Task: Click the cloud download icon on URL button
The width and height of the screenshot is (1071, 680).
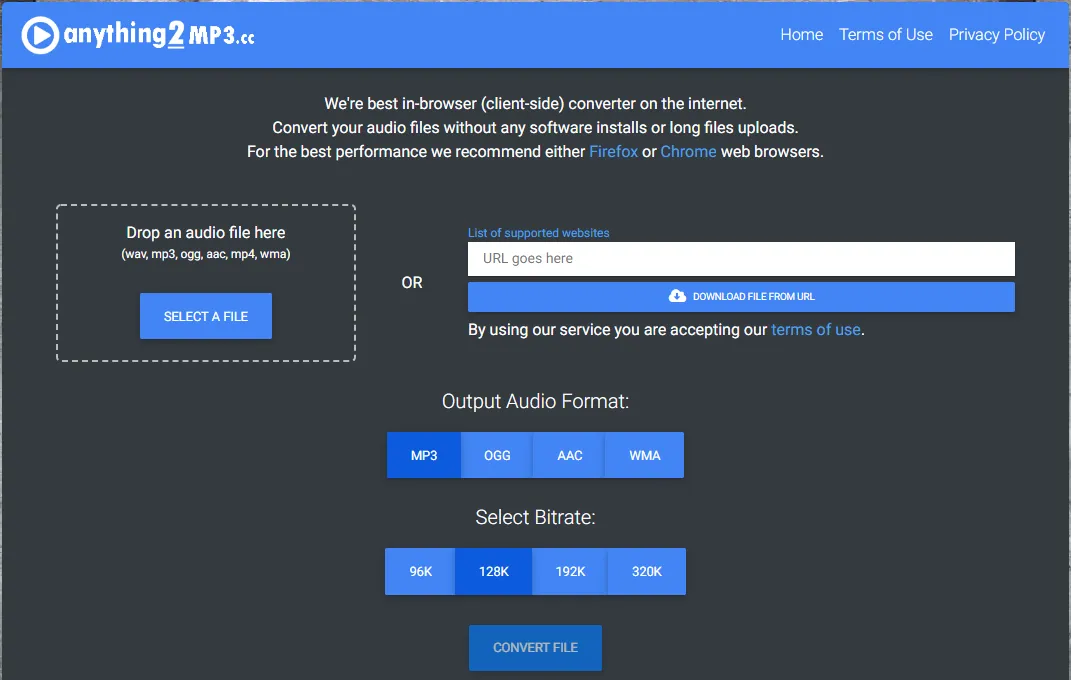Action: pyautogui.click(x=677, y=296)
